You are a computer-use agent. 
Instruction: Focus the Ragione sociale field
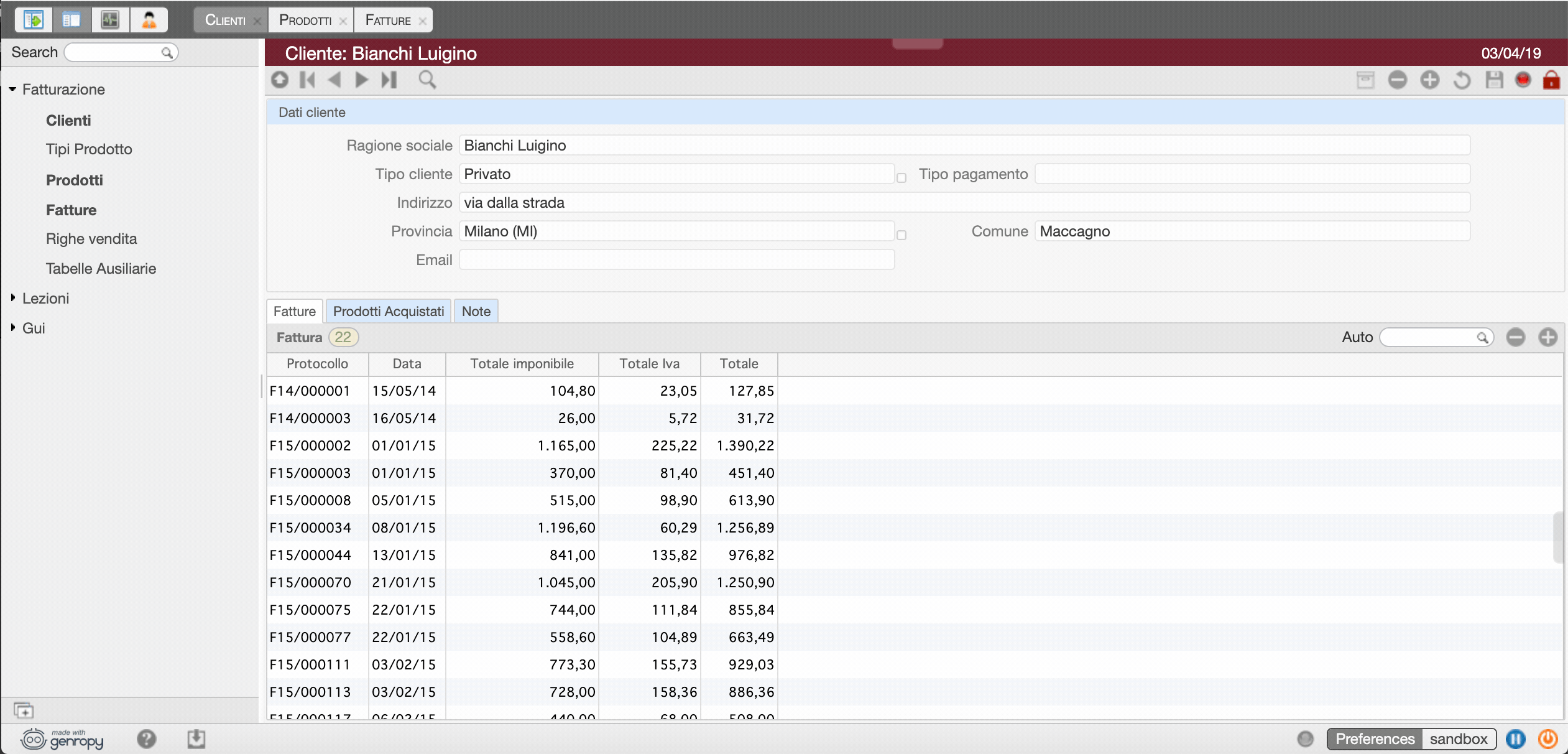click(x=964, y=146)
